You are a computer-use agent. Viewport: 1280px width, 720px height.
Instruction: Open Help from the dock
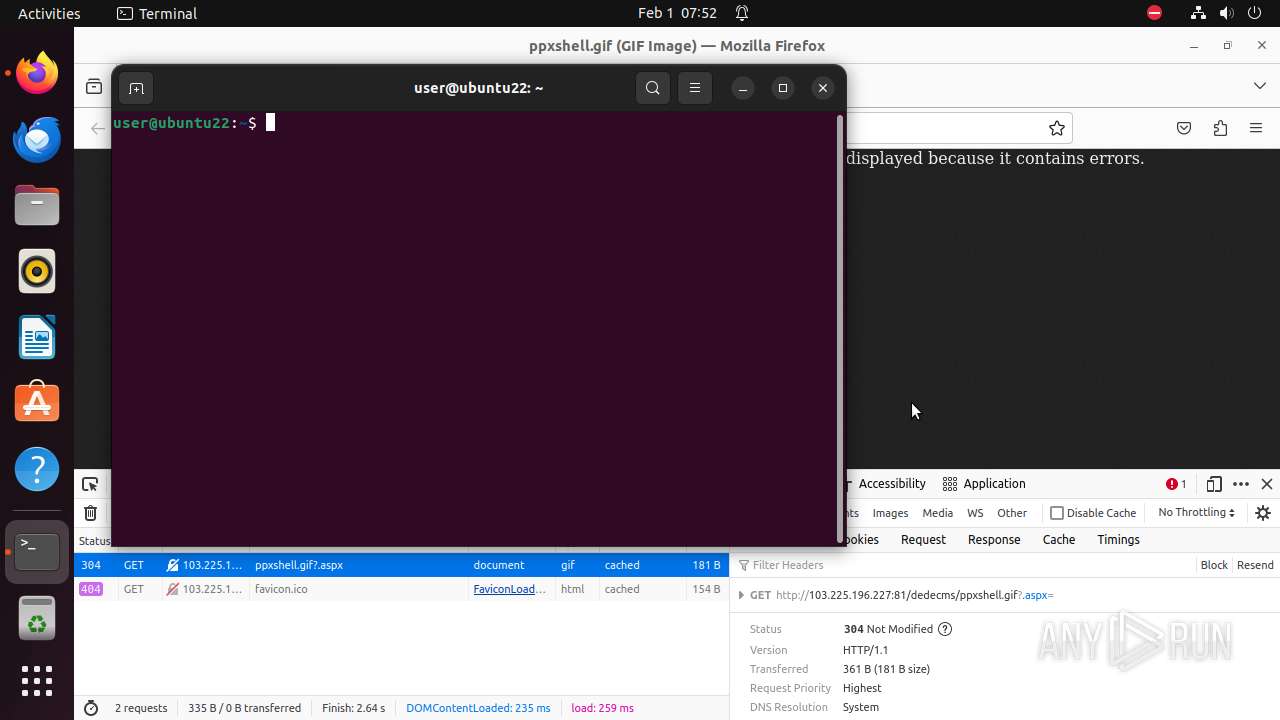tap(37, 469)
